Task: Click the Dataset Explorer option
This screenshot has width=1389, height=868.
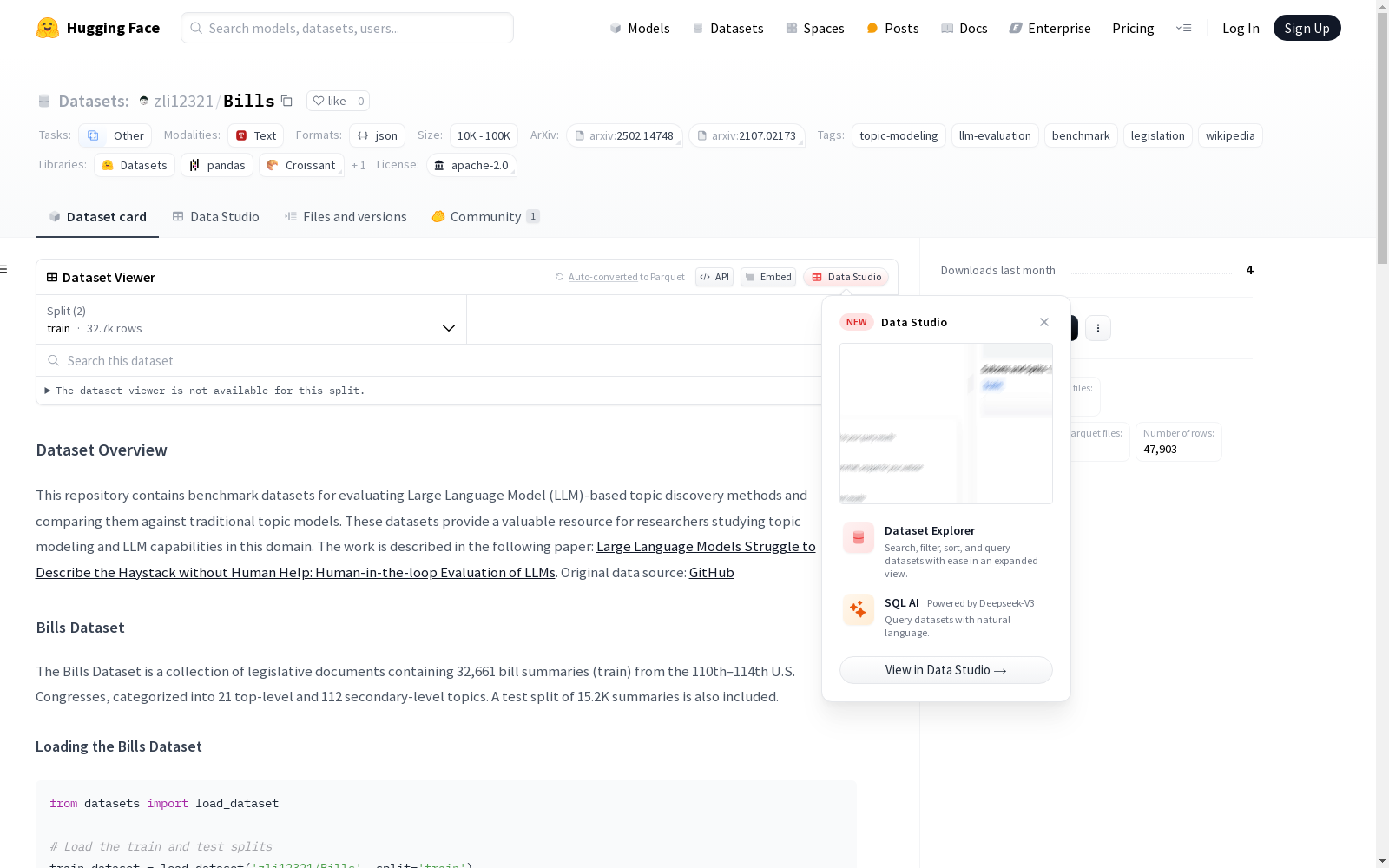Action: click(946, 551)
